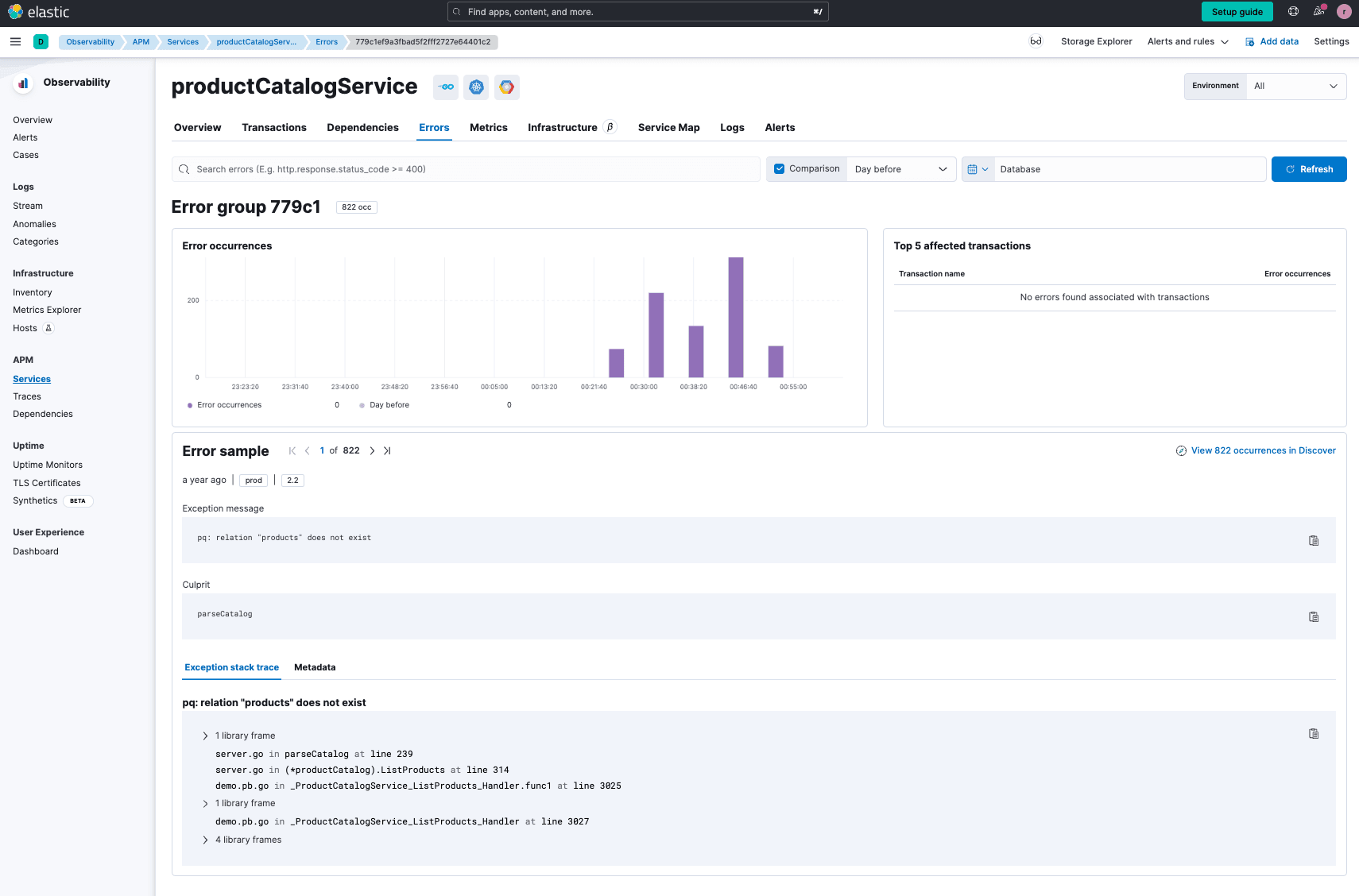Open View 822 occurrences in Discover link
Screen dimensions: 1359x896
pos(1262,450)
